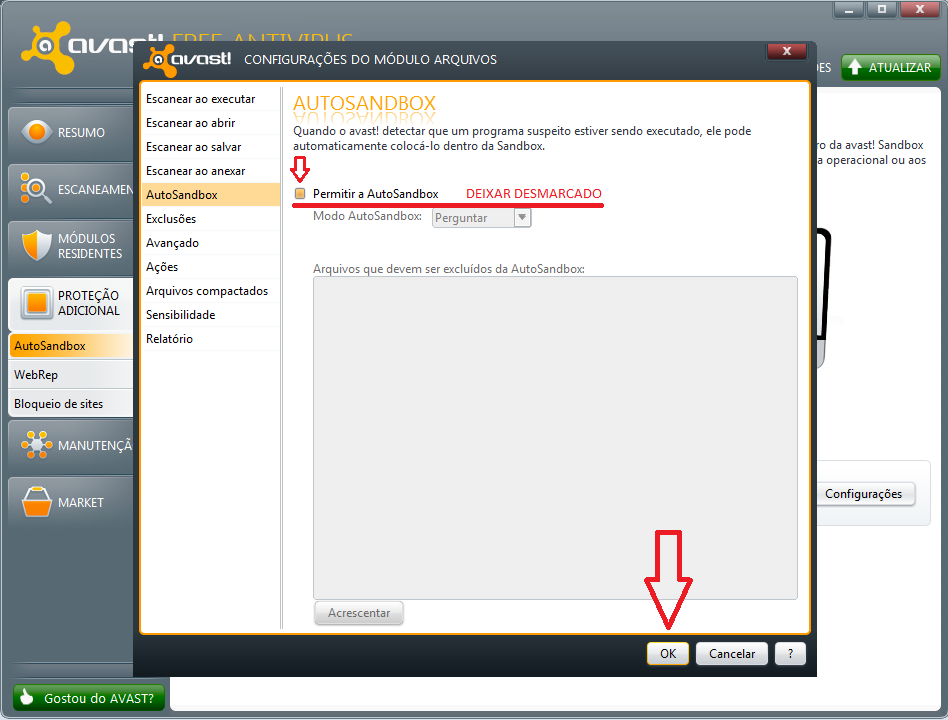Close the Configurações do módulo dialog
This screenshot has height=720, width=948.
[x=787, y=51]
